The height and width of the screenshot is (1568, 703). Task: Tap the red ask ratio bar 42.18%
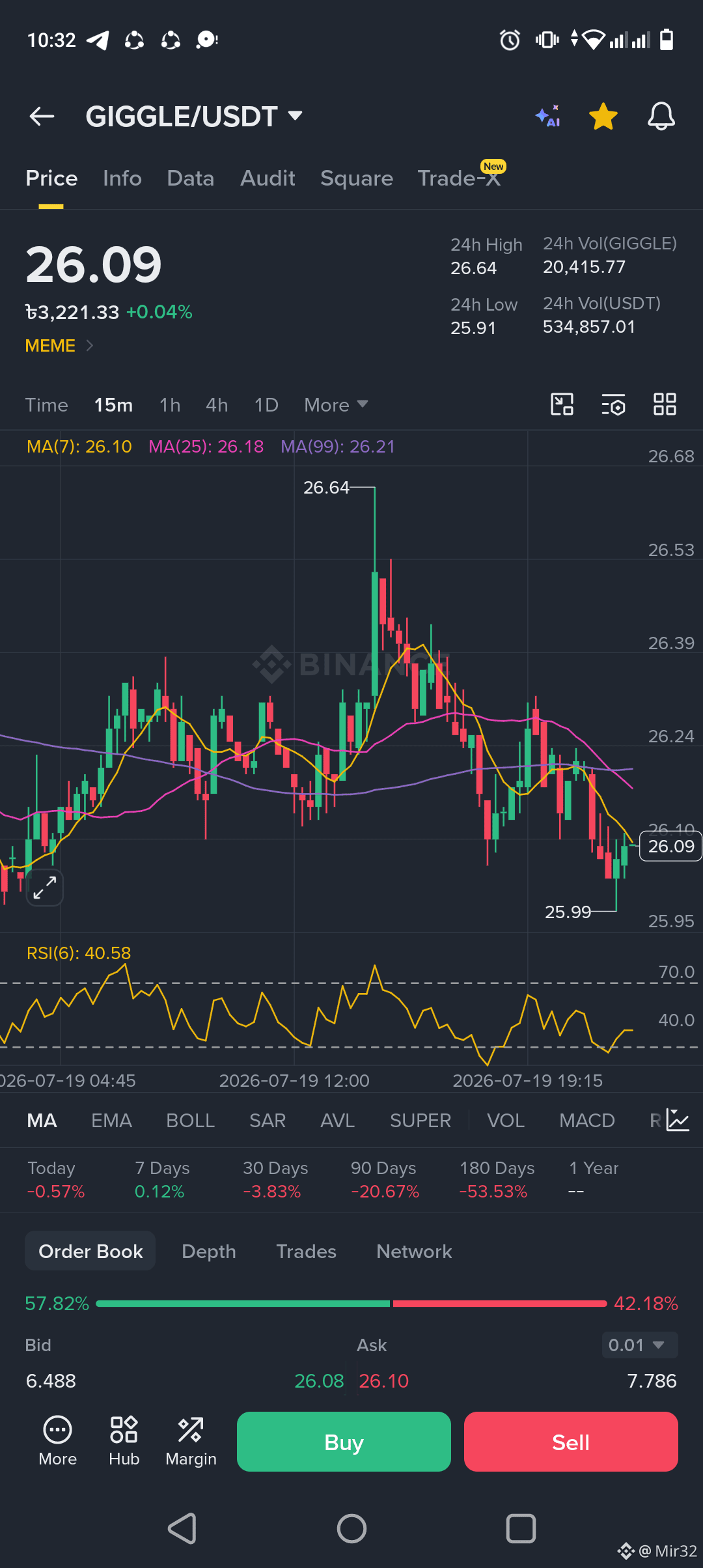pos(500,1304)
